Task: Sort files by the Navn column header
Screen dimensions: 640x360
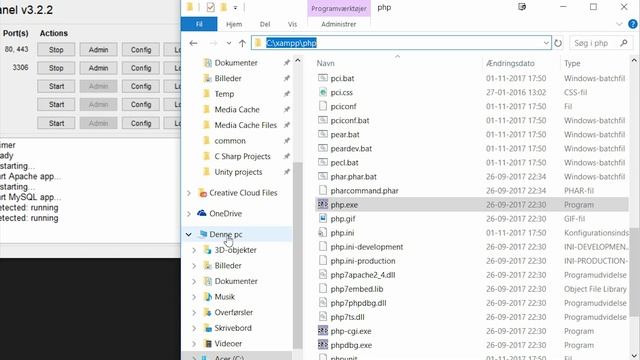Action: [325, 63]
